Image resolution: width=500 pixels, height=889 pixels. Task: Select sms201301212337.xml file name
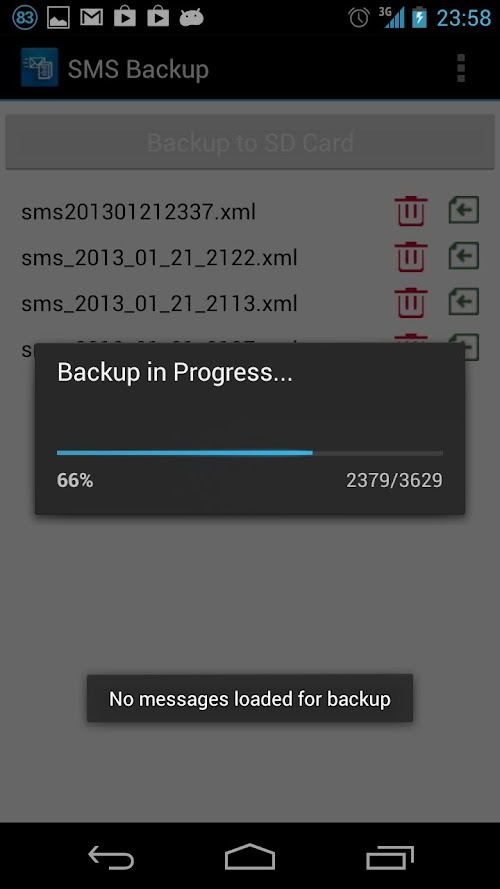(x=138, y=212)
